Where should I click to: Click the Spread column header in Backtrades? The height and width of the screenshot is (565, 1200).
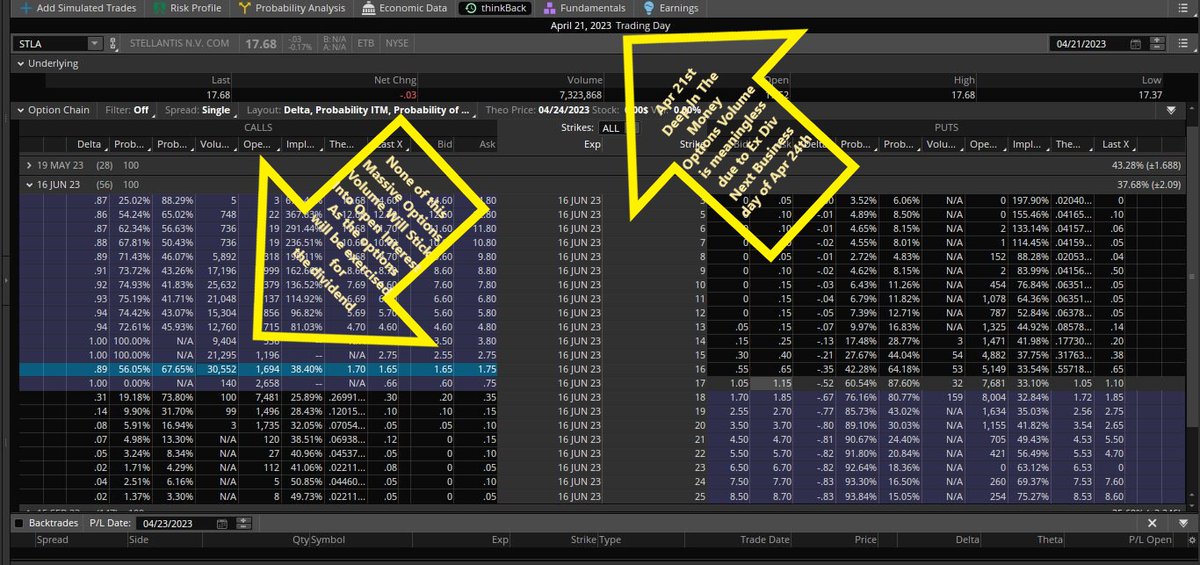(52, 540)
